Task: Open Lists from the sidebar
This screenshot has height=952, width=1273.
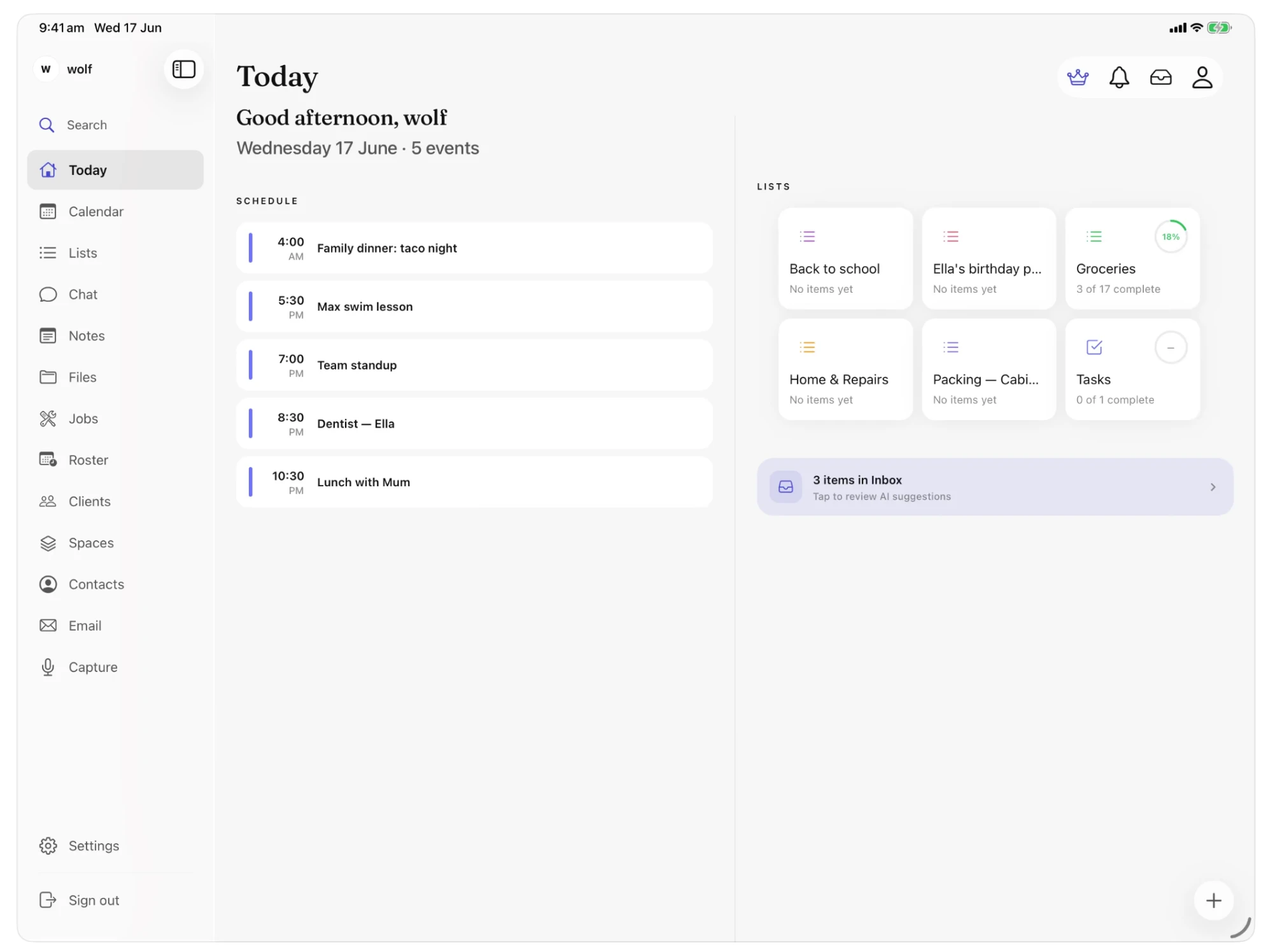Action: [115, 253]
